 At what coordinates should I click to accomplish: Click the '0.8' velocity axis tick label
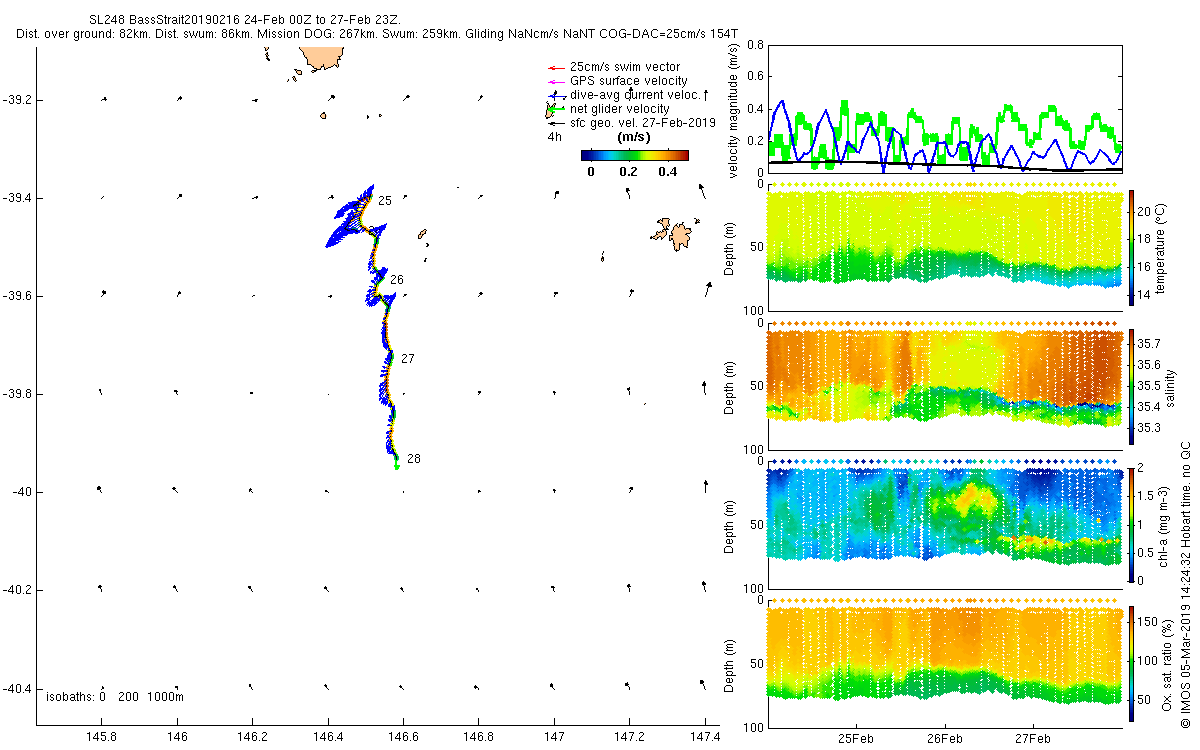[x=754, y=45]
